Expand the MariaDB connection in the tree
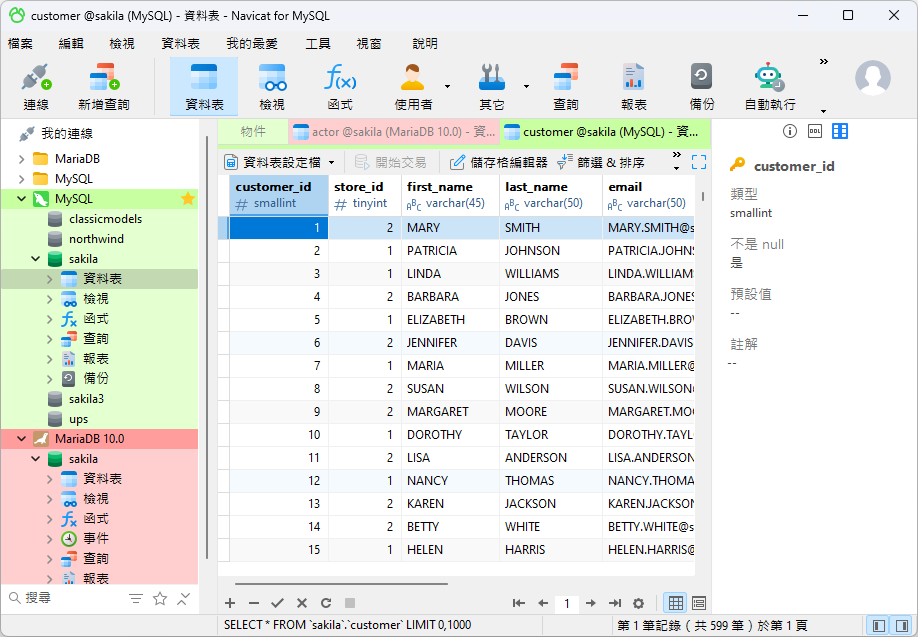 tap(22, 159)
